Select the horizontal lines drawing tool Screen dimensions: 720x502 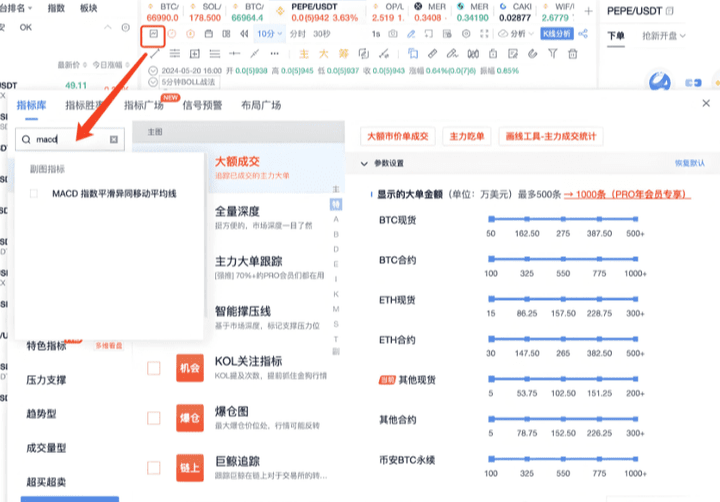click(x=175, y=54)
